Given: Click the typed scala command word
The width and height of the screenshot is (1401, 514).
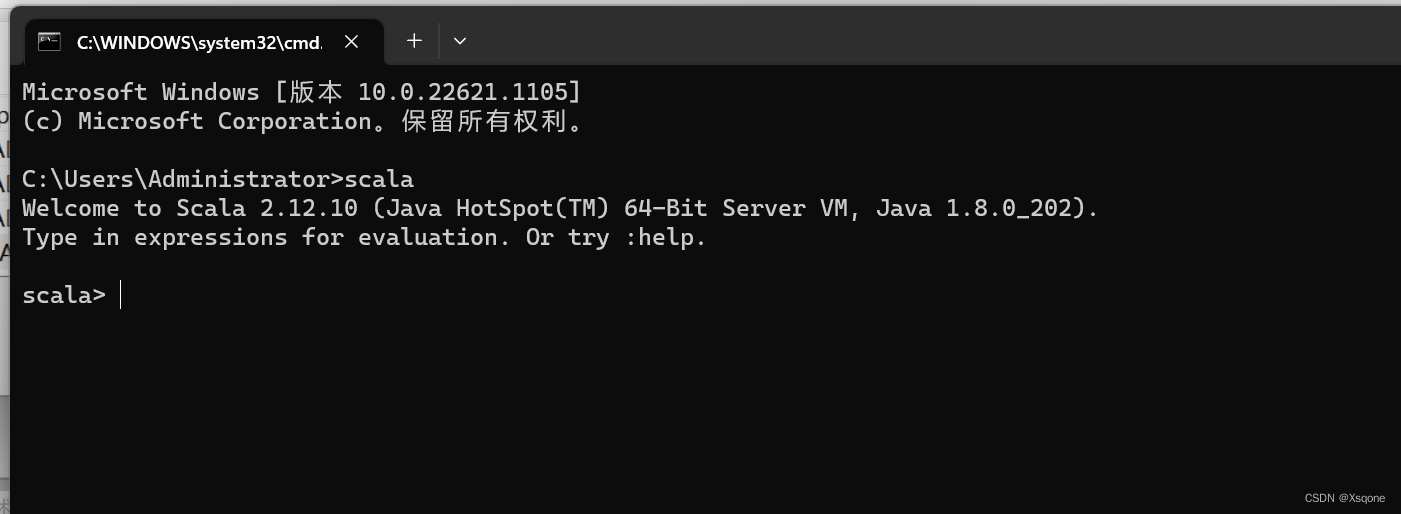Looking at the screenshot, I should pyautogui.click(x=379, y=180).
